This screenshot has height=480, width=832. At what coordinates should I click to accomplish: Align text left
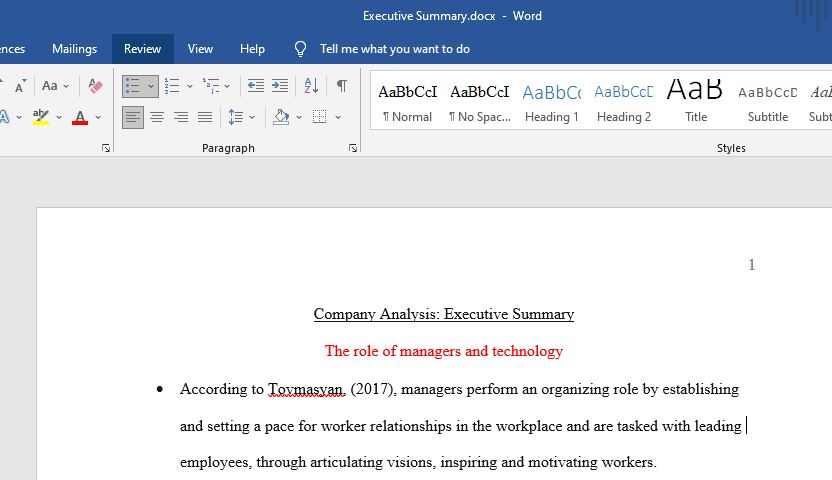(133, 117)
